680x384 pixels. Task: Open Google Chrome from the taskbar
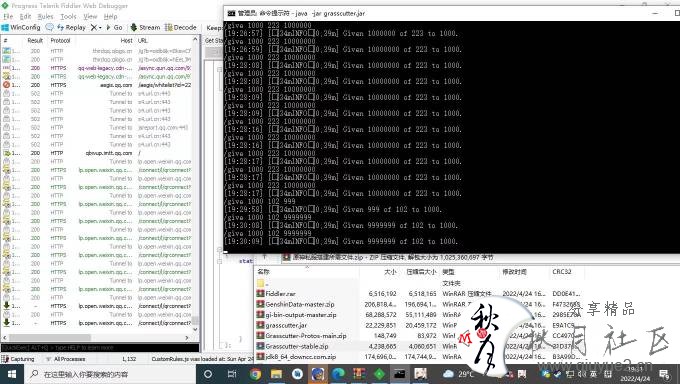(x=255, y=374)
